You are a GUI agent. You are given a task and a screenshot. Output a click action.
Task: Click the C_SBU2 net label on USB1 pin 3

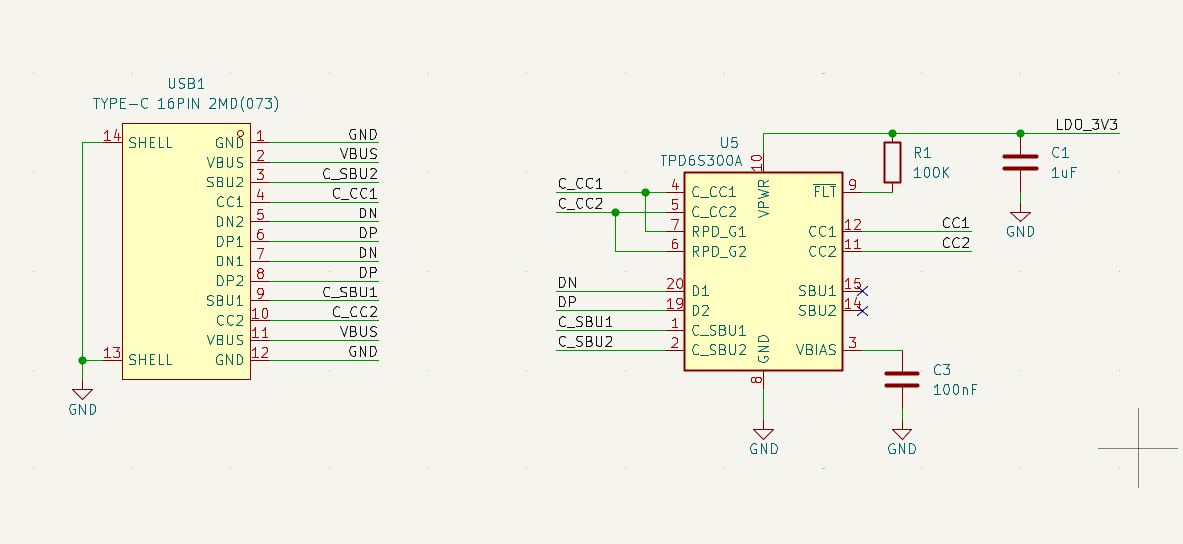pos(350,173)
